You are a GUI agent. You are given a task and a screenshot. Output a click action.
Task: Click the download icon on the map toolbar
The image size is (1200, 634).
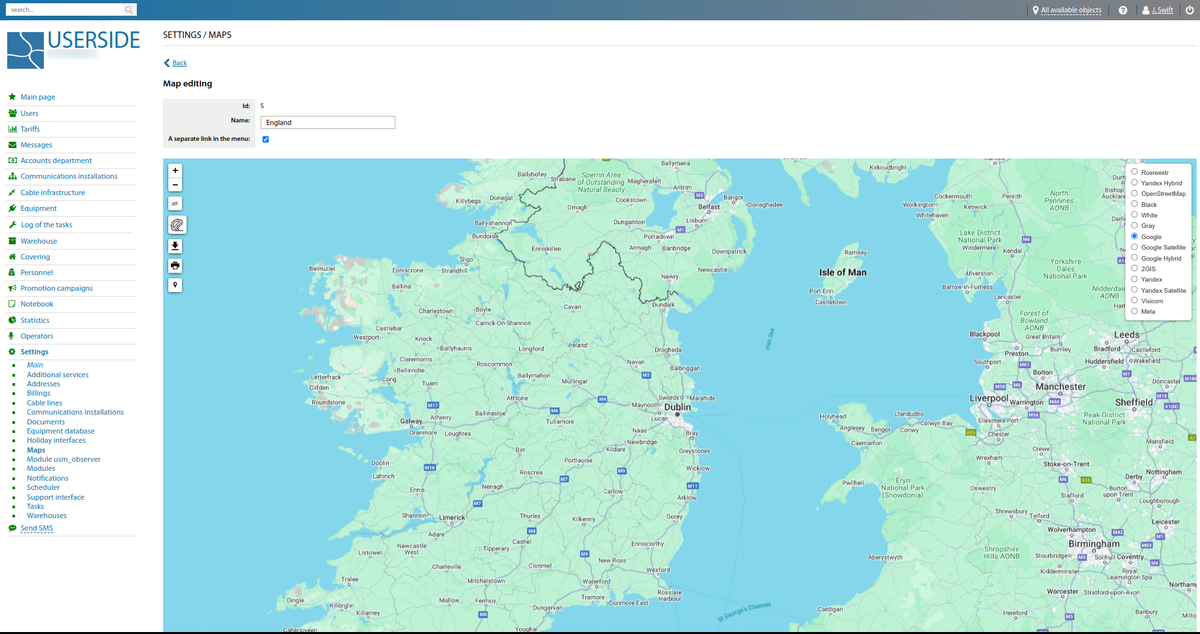click(175, 246)
